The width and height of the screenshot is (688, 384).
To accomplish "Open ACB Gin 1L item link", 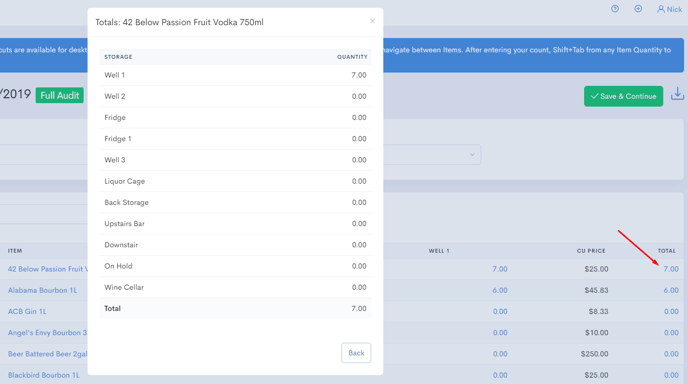I will click(27, 312).
